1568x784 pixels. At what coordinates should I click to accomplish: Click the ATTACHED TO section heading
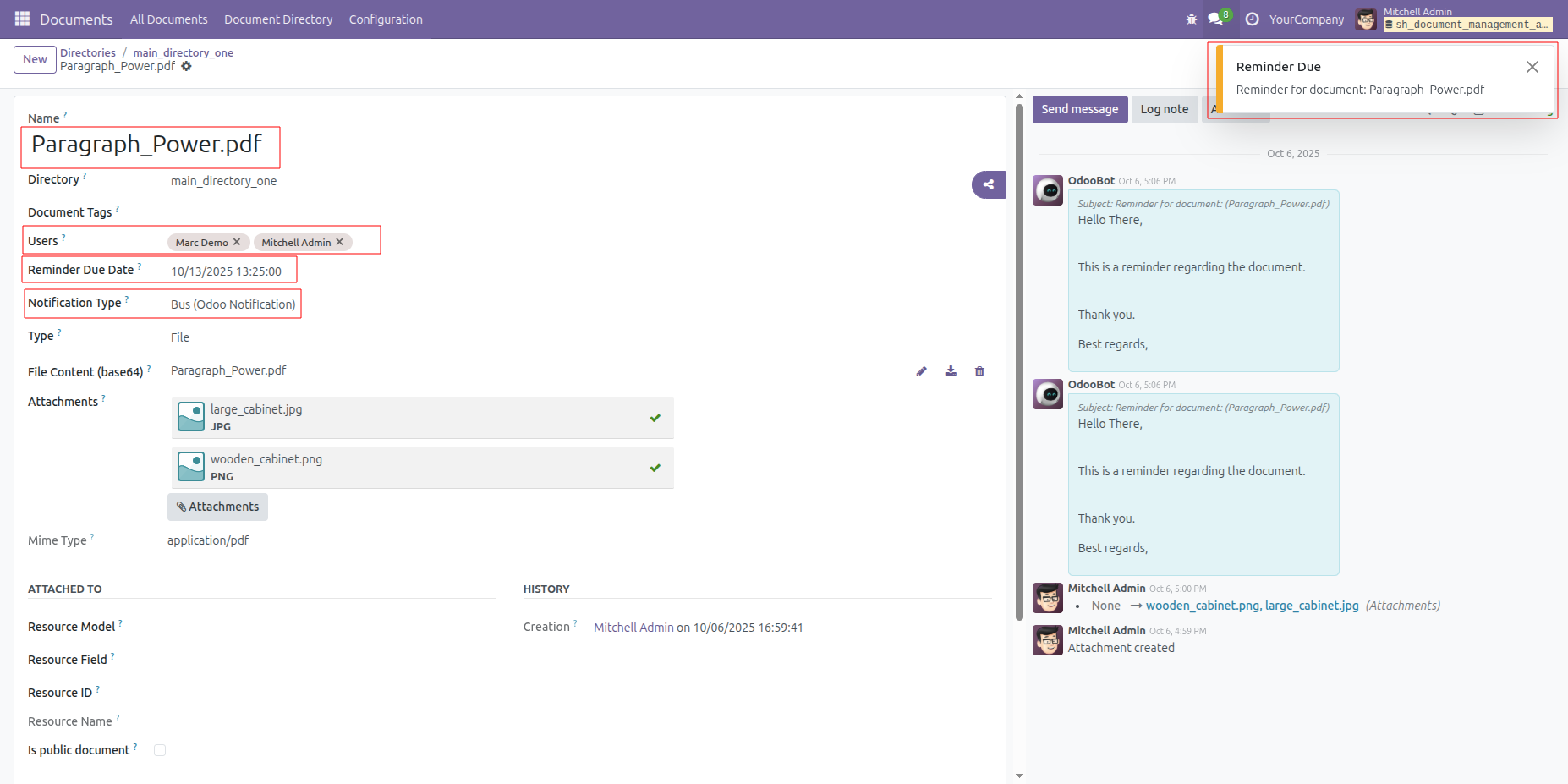65,589
